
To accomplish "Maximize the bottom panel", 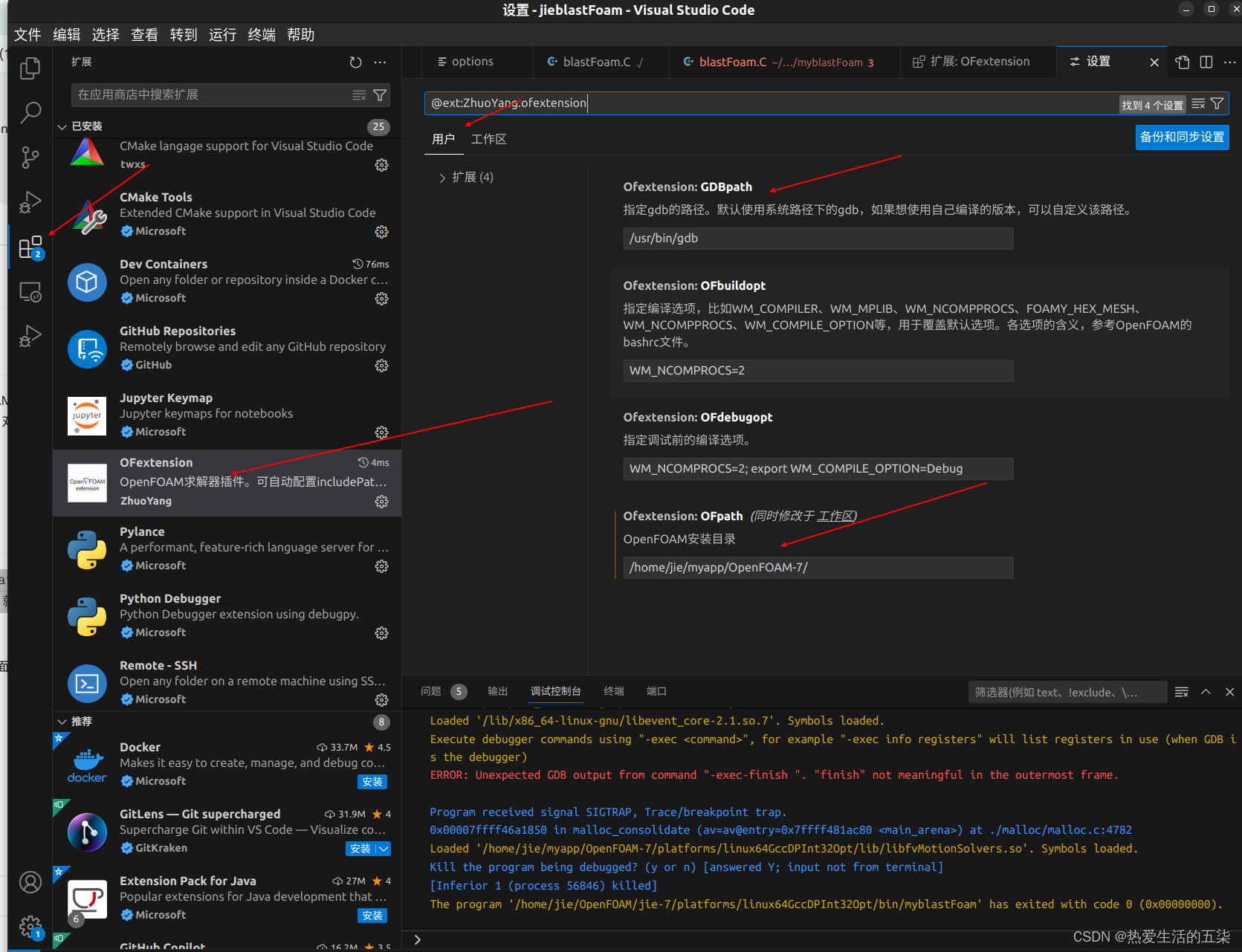I will [1205, 691].
